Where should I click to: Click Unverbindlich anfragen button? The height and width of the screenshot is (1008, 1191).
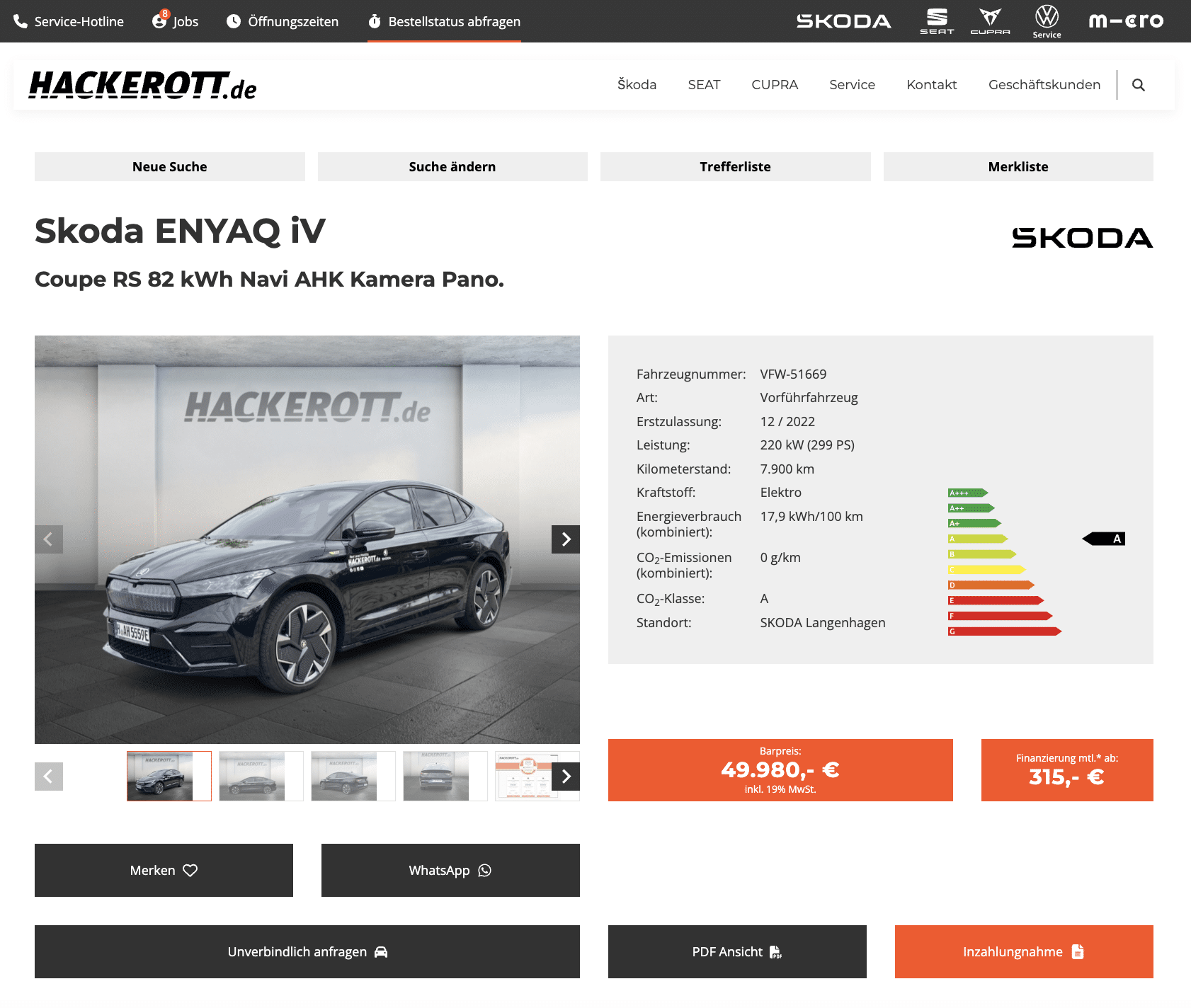pyautogui.click(x=307, y=951)
